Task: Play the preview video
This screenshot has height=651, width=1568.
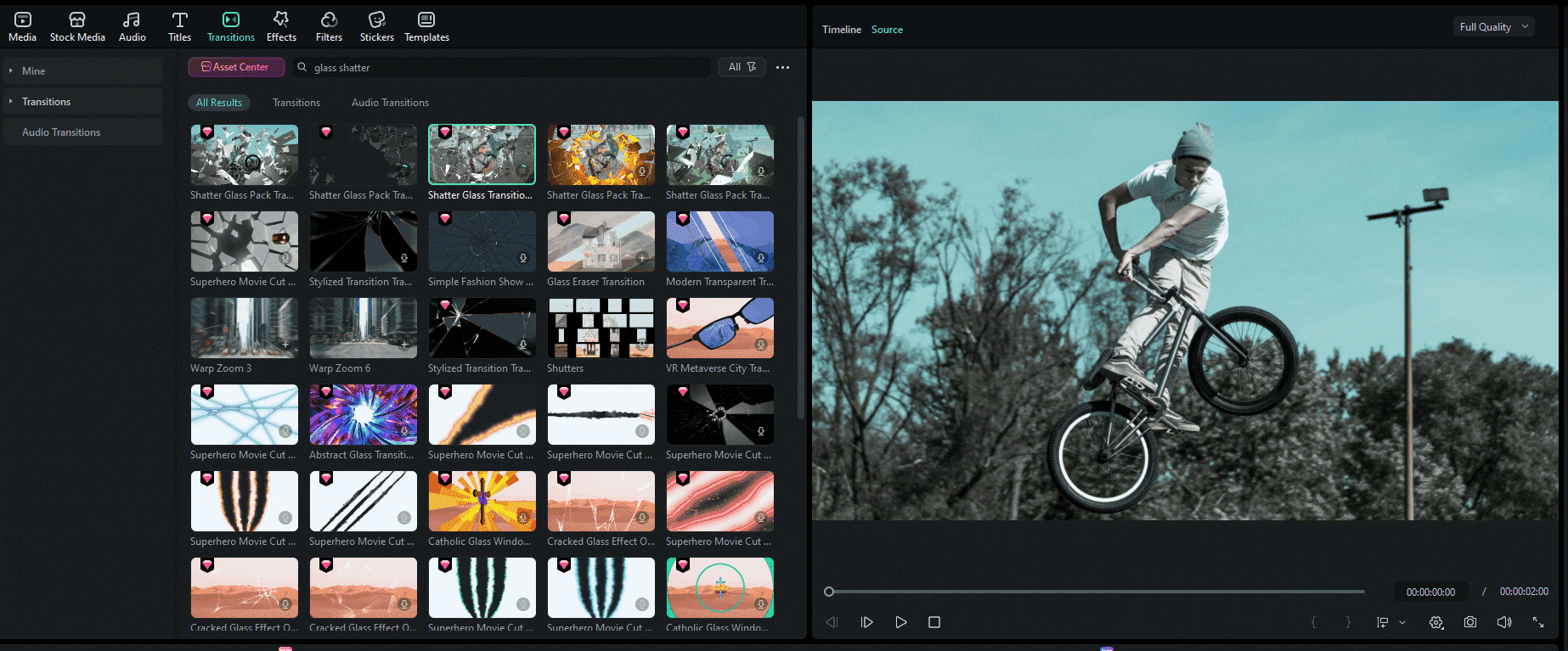Action: [x=900, y=622]
